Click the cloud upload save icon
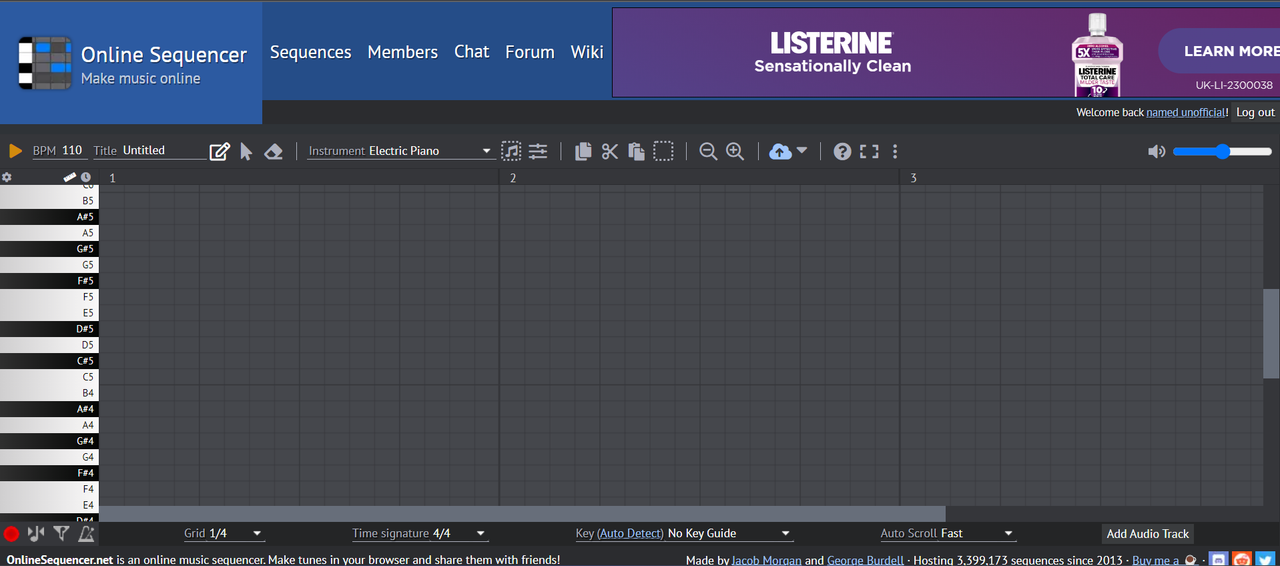This screenshot has height=566, width=1280. point(781,151)
